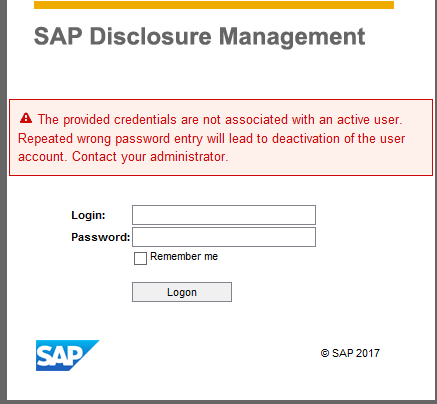
Task: Click the © SAP 2017 copyright text
Action: click(x=350, y=353)
